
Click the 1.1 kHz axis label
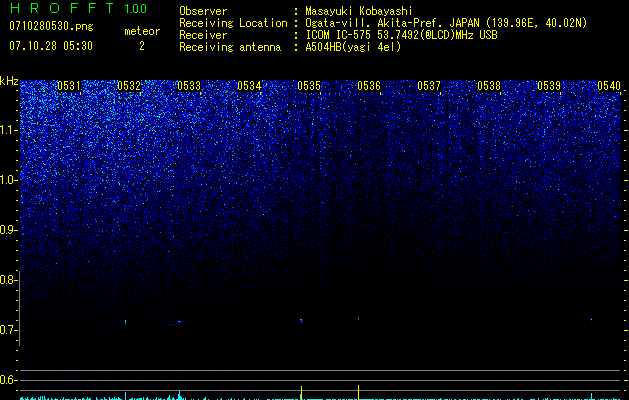pos(9,130)
